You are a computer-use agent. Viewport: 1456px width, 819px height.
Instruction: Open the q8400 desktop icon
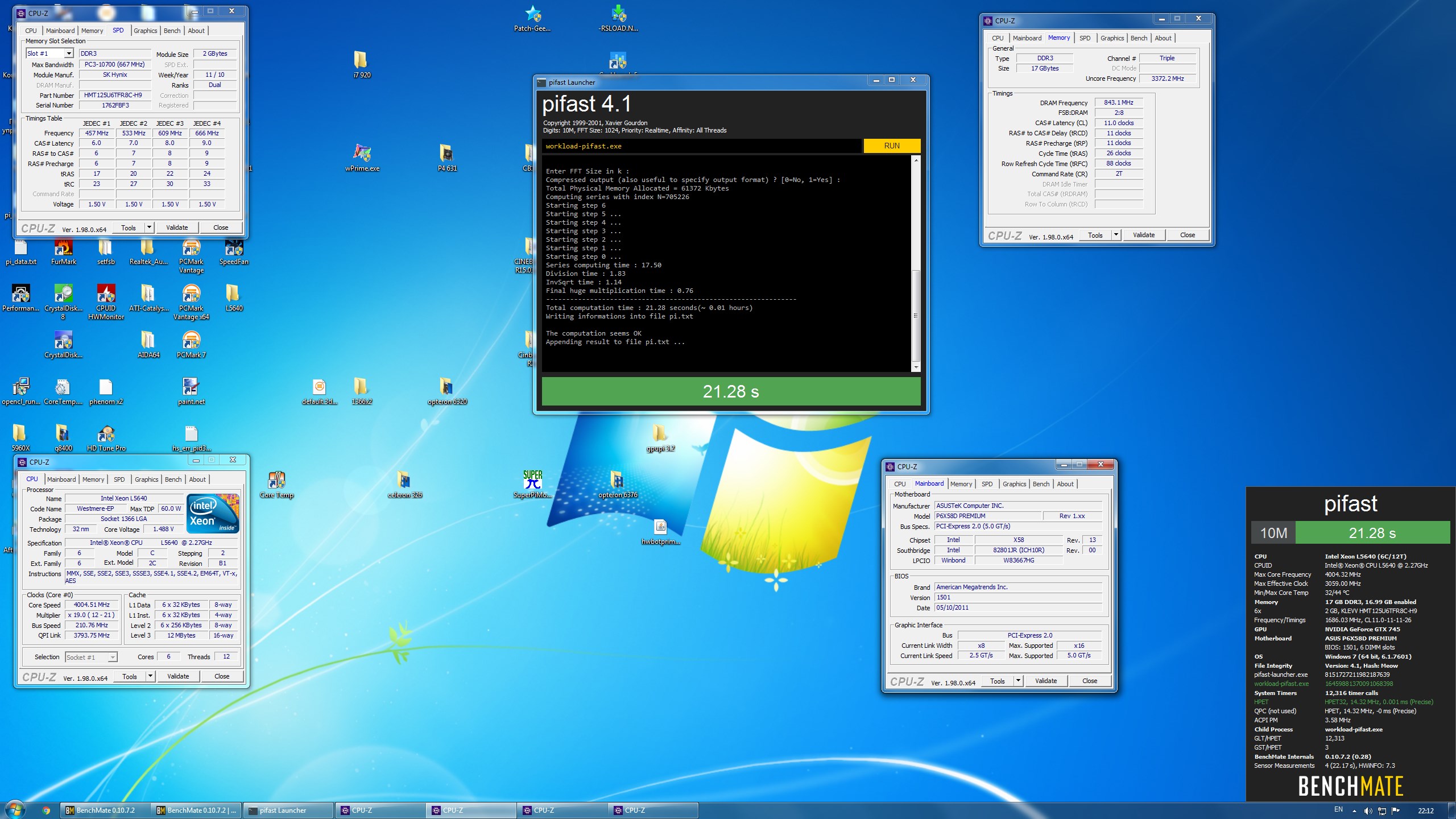click(x=63, y=438)
